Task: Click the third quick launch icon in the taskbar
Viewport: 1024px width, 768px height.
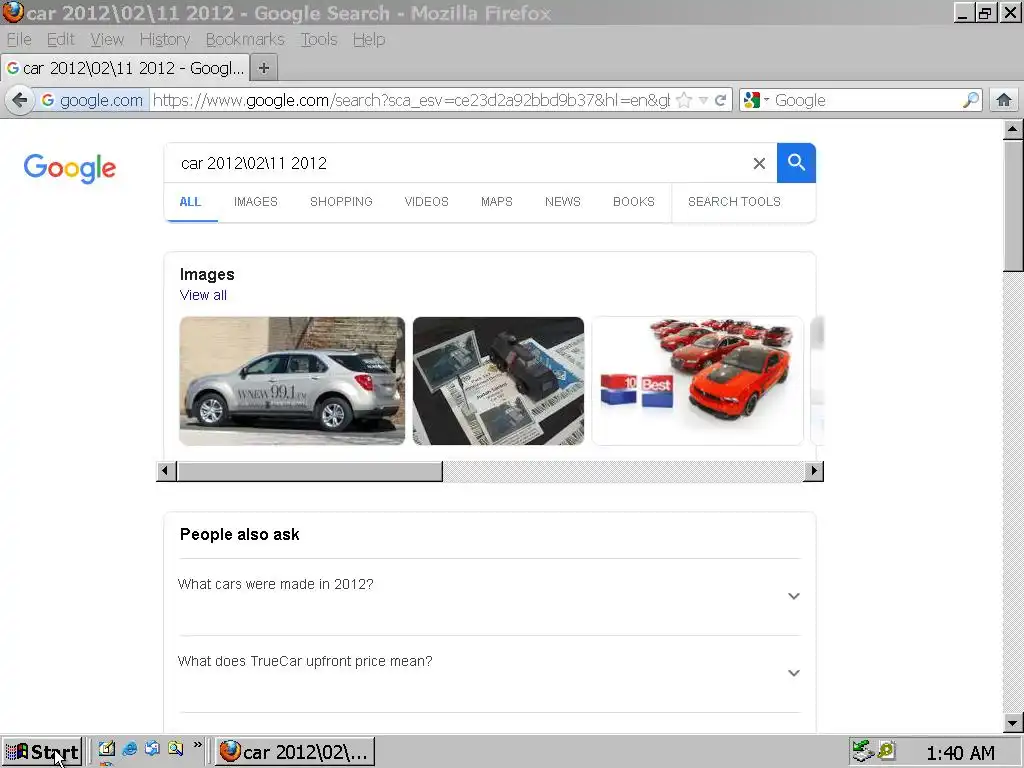Action: pos(152,748)
